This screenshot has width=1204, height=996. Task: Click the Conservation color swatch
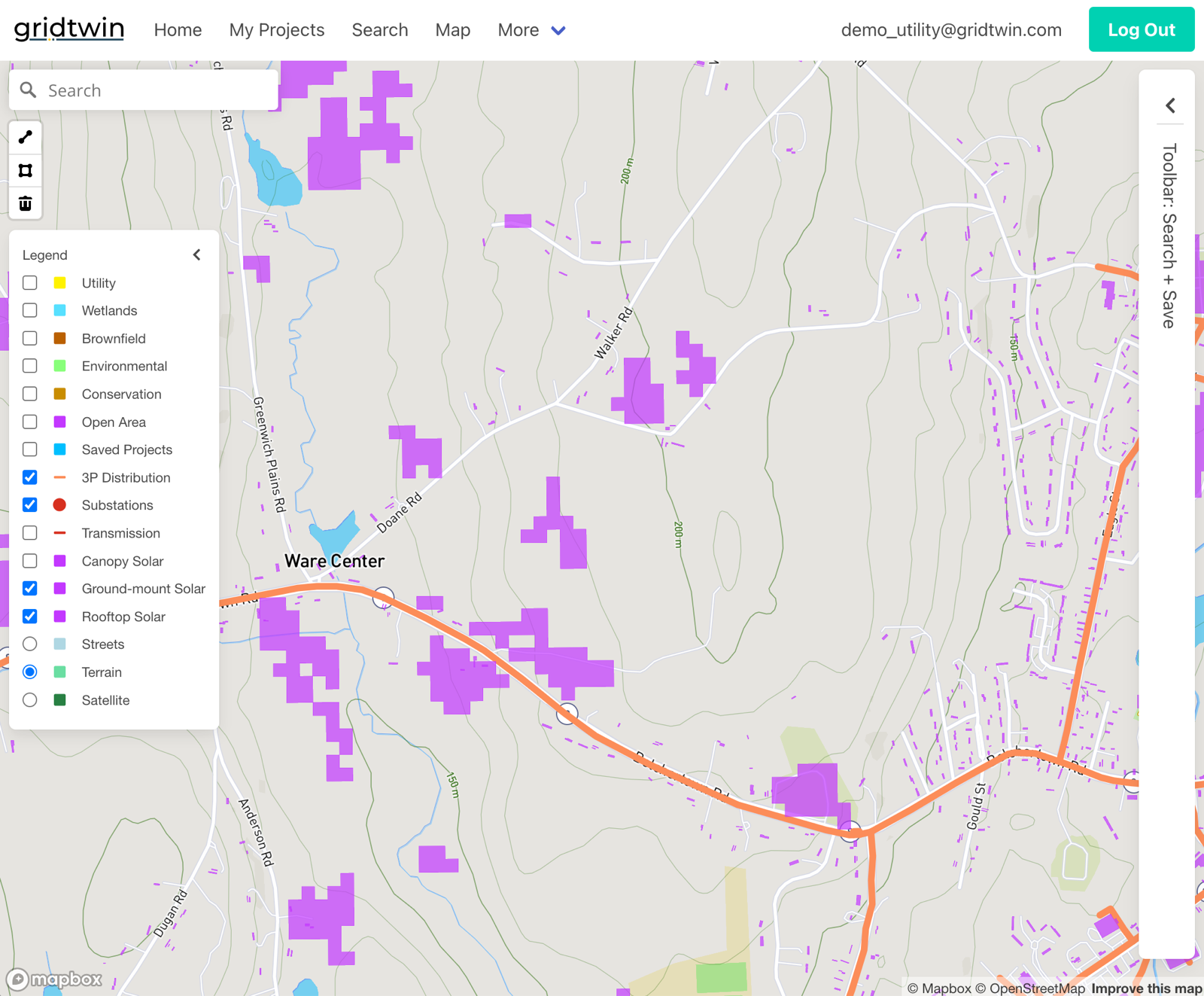tap(60, 394)
